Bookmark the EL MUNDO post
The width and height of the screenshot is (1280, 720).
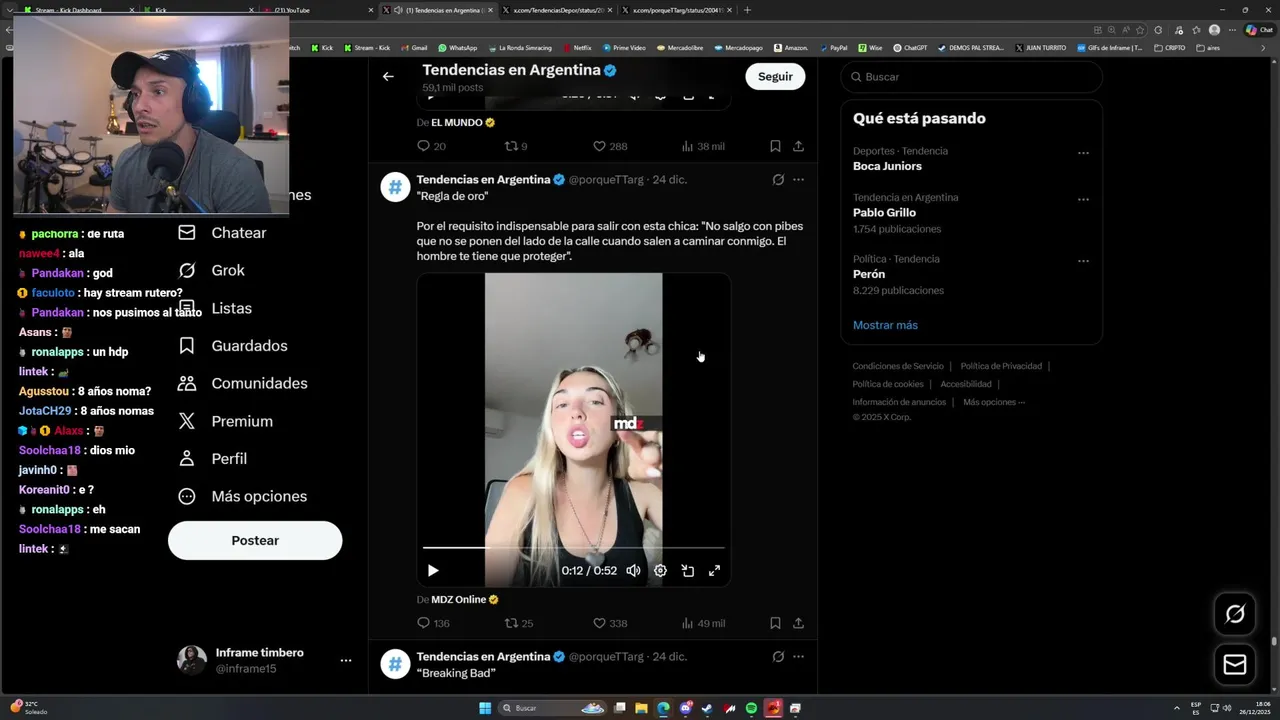pos(775,146)
